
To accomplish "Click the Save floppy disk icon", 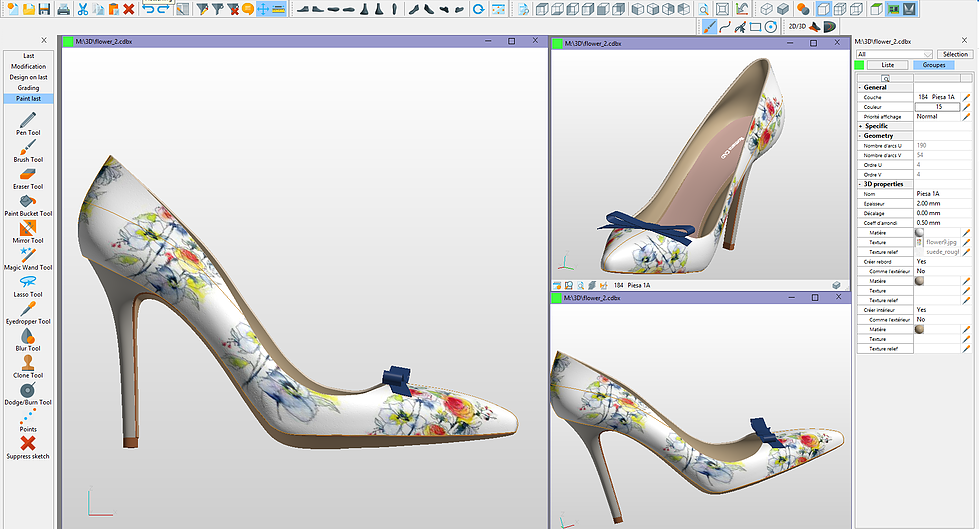I will 43,9.
